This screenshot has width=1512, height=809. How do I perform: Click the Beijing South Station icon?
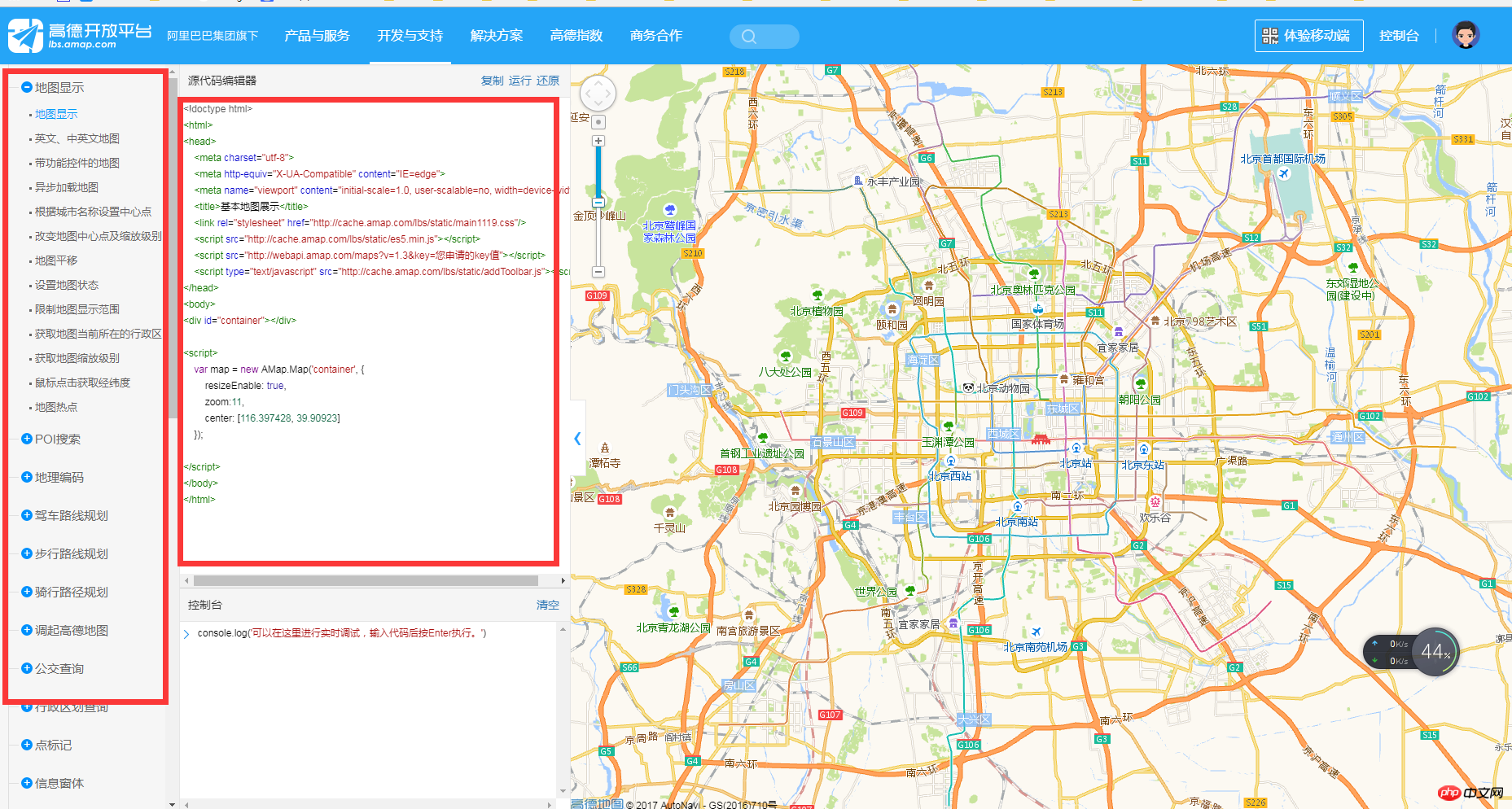[x=1018, y=507]
